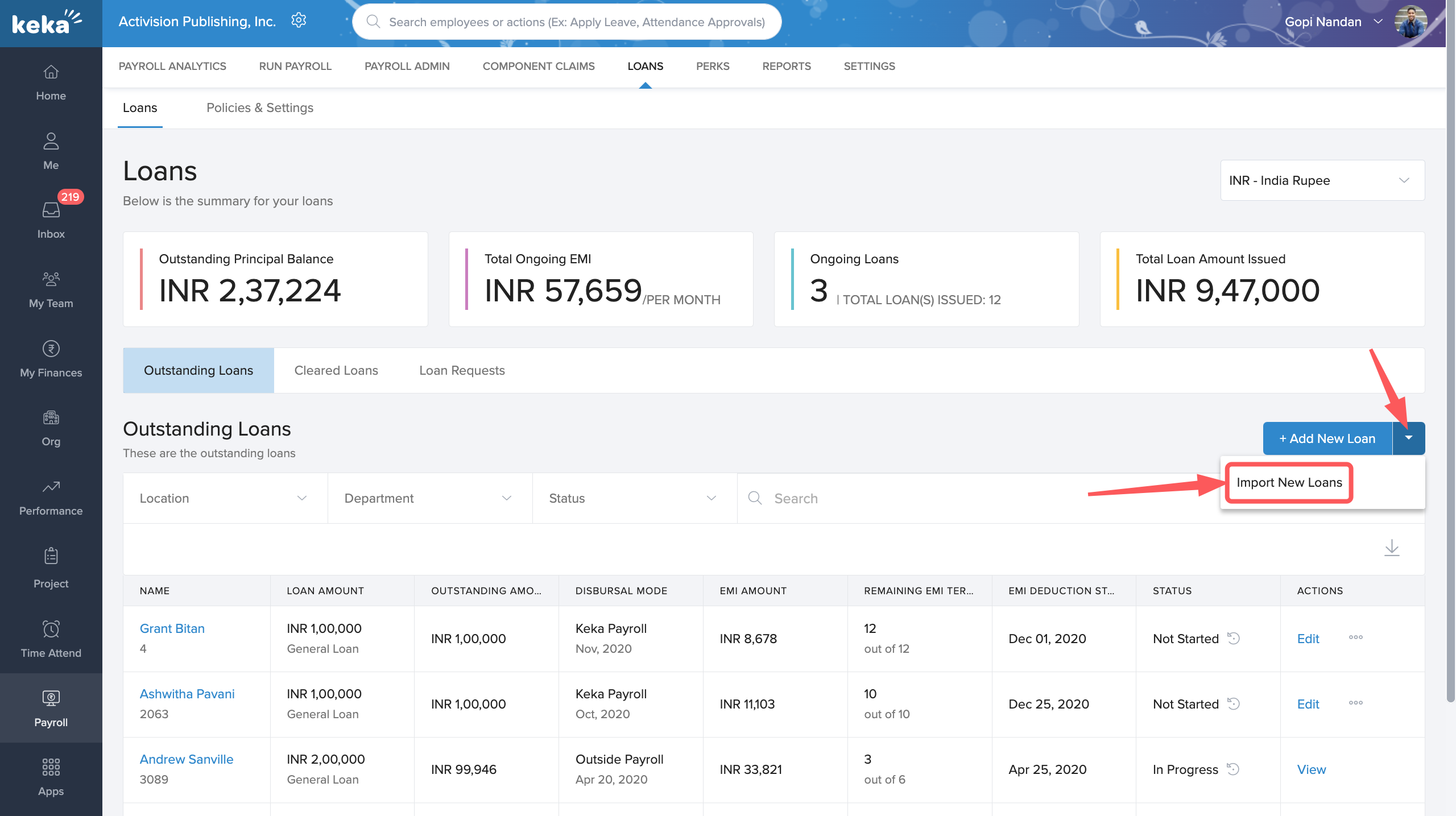Click the Add New Loan button
This screenshot has height=816, width=1456.
coord(1327,438)
